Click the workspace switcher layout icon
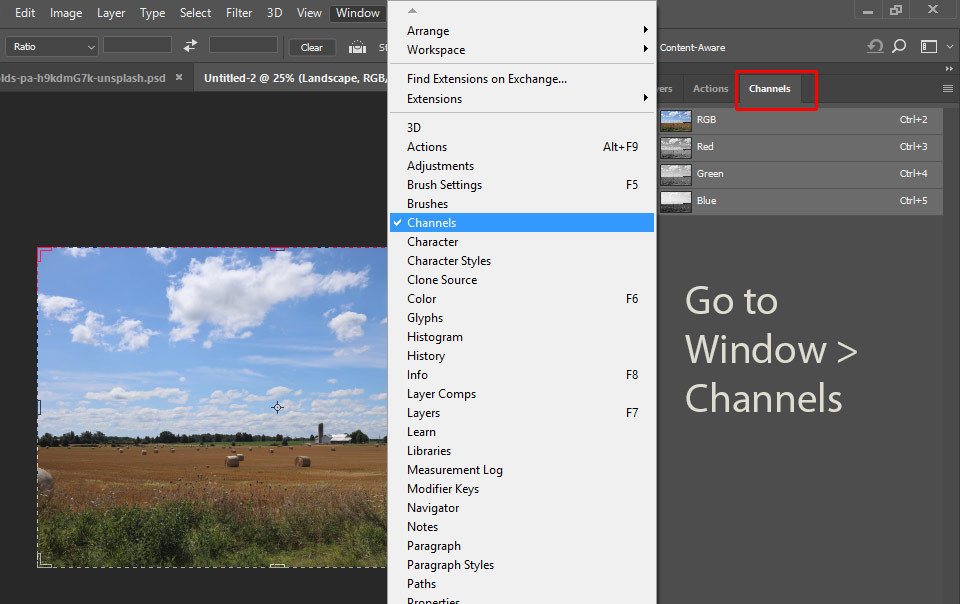Viewport: 960px width, 604px height. [x=929, y=46]
